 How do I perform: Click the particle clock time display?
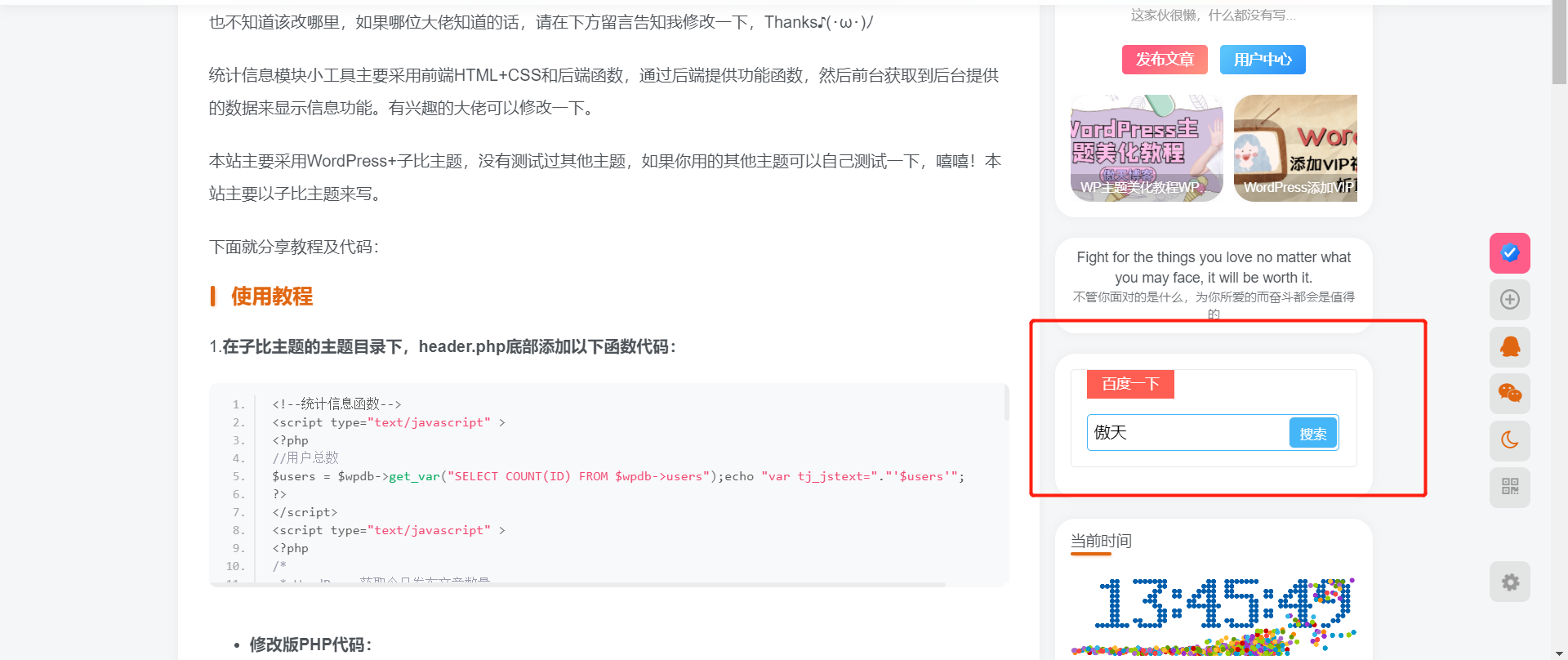tap(1221, 604)
